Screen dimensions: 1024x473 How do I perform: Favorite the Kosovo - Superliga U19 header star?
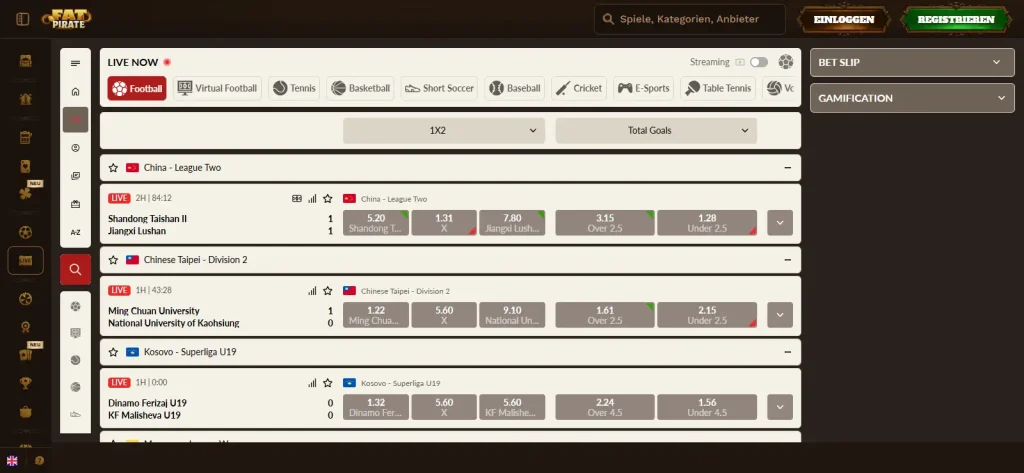(x=113, y=352)
